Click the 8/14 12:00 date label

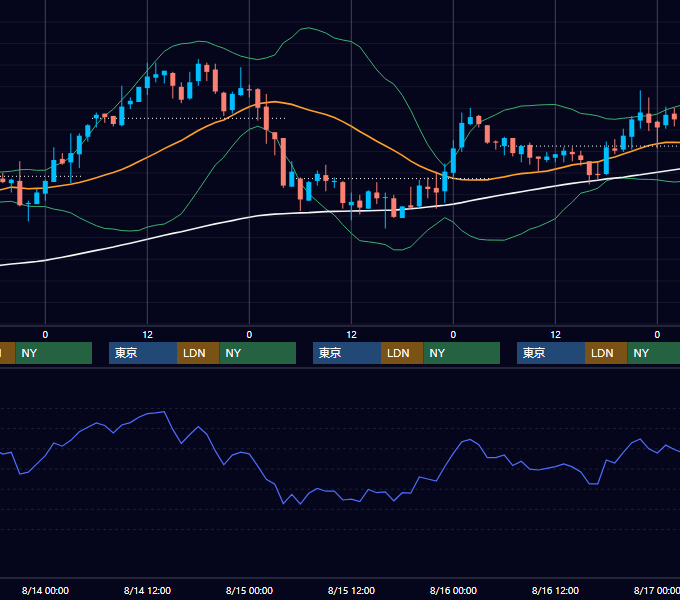tap(147, 590)
